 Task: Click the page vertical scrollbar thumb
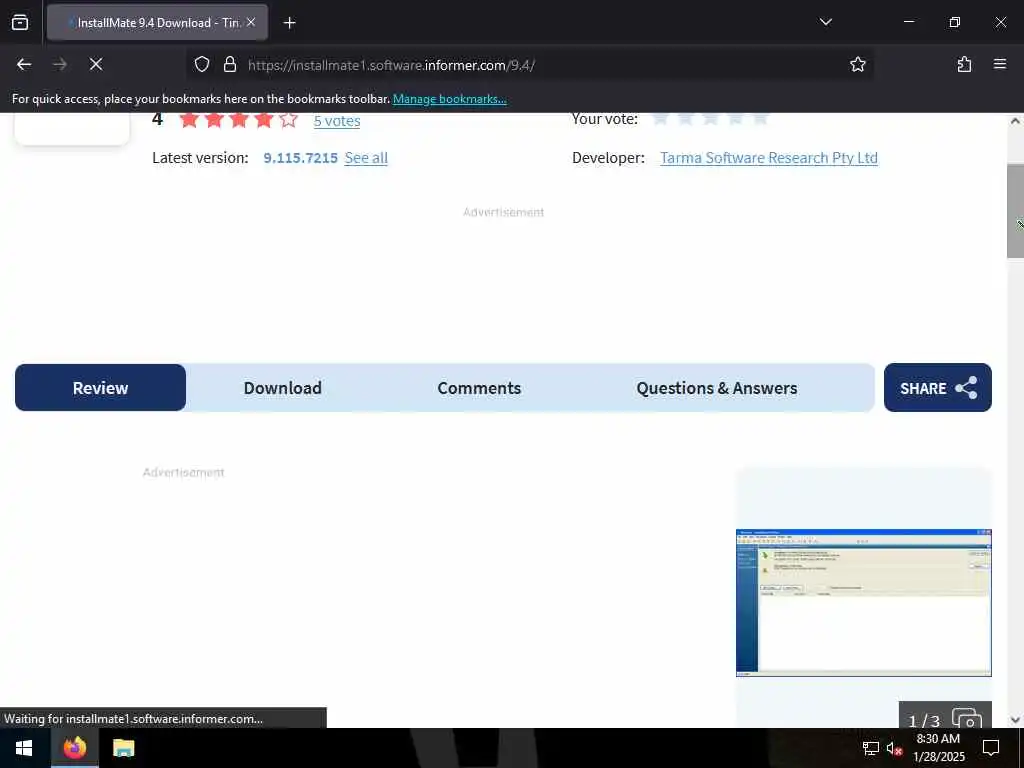coord(1015,210)
